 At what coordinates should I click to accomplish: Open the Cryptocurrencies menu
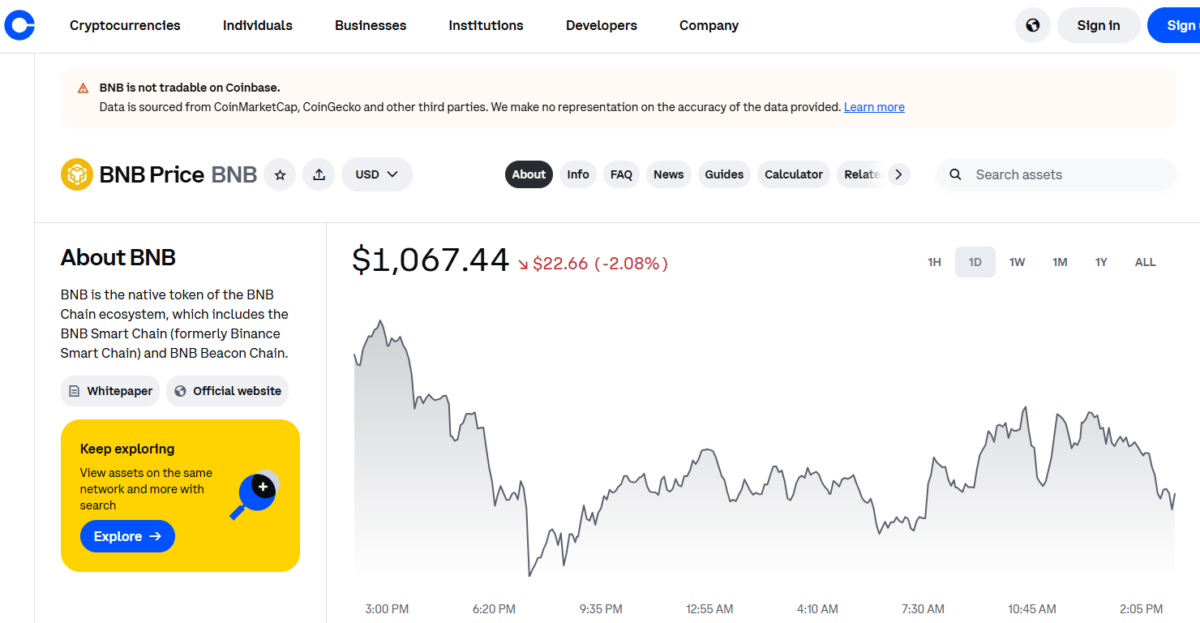click(124, 25)
